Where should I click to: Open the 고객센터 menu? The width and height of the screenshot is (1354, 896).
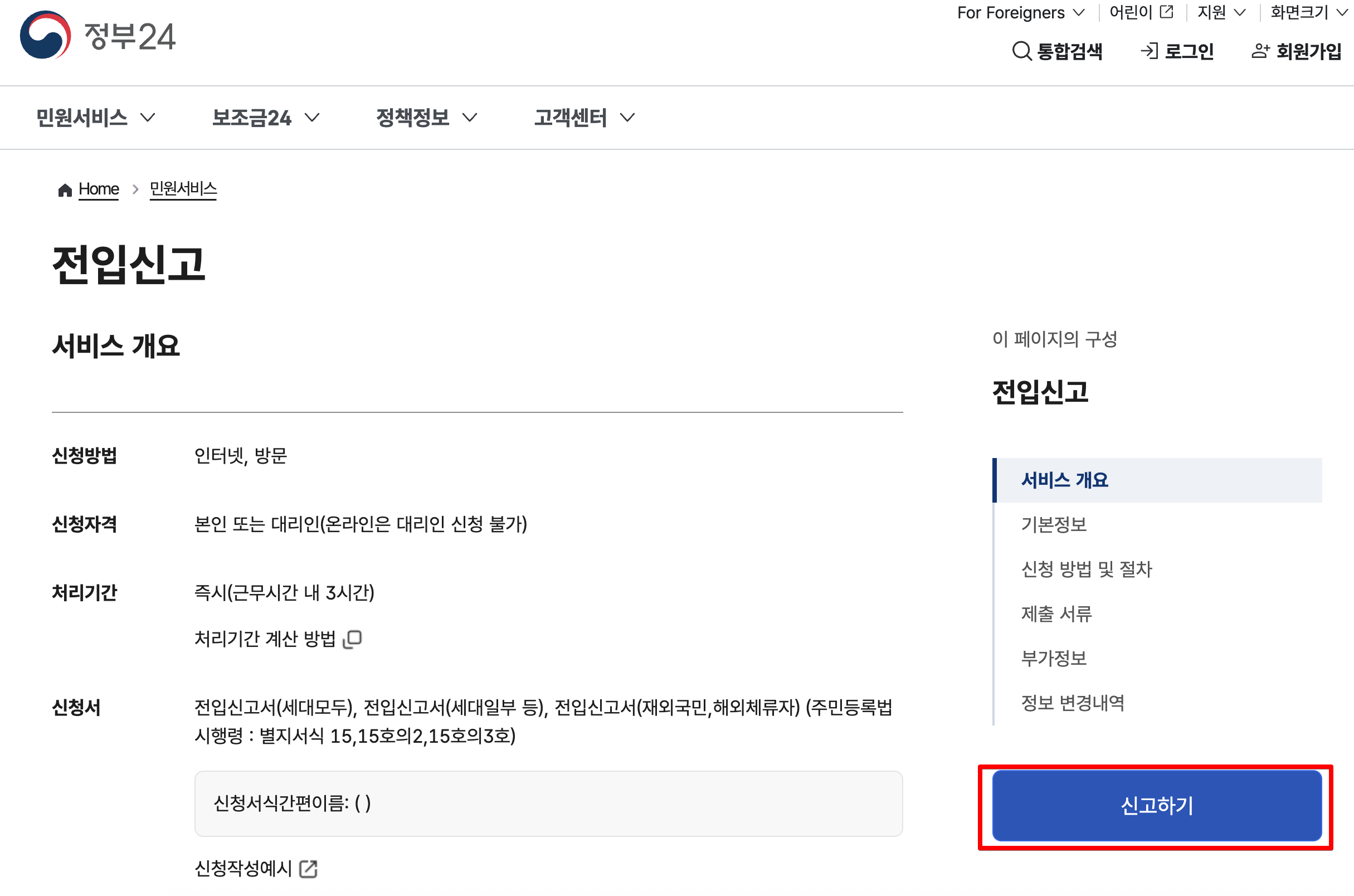[583, 118]
